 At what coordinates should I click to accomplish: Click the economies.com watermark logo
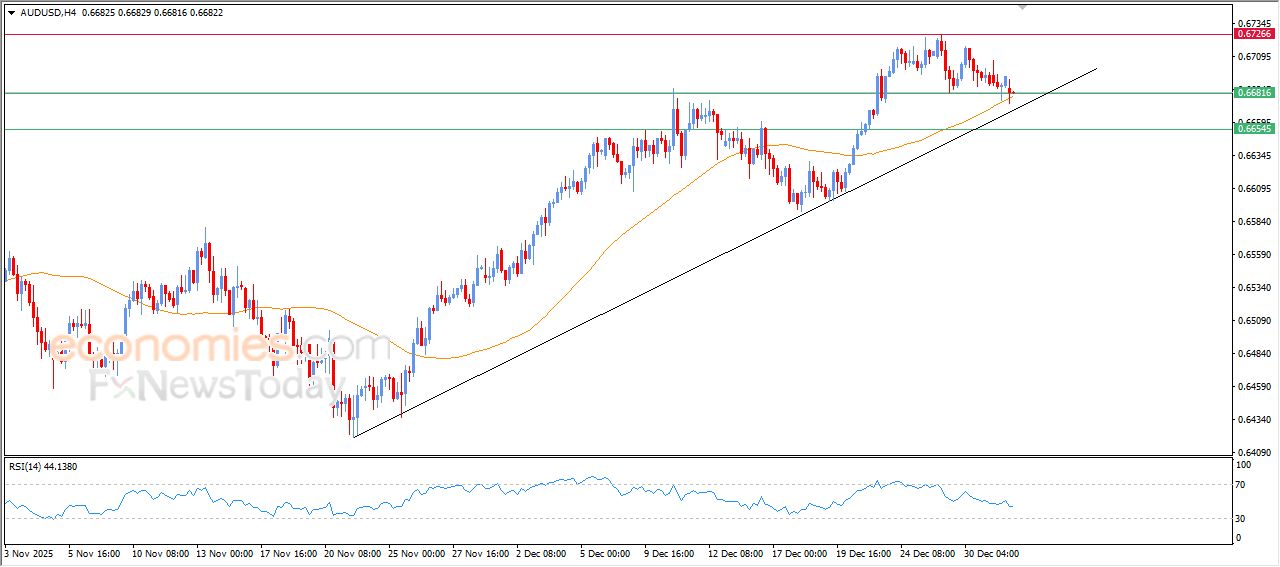[220, 348]
